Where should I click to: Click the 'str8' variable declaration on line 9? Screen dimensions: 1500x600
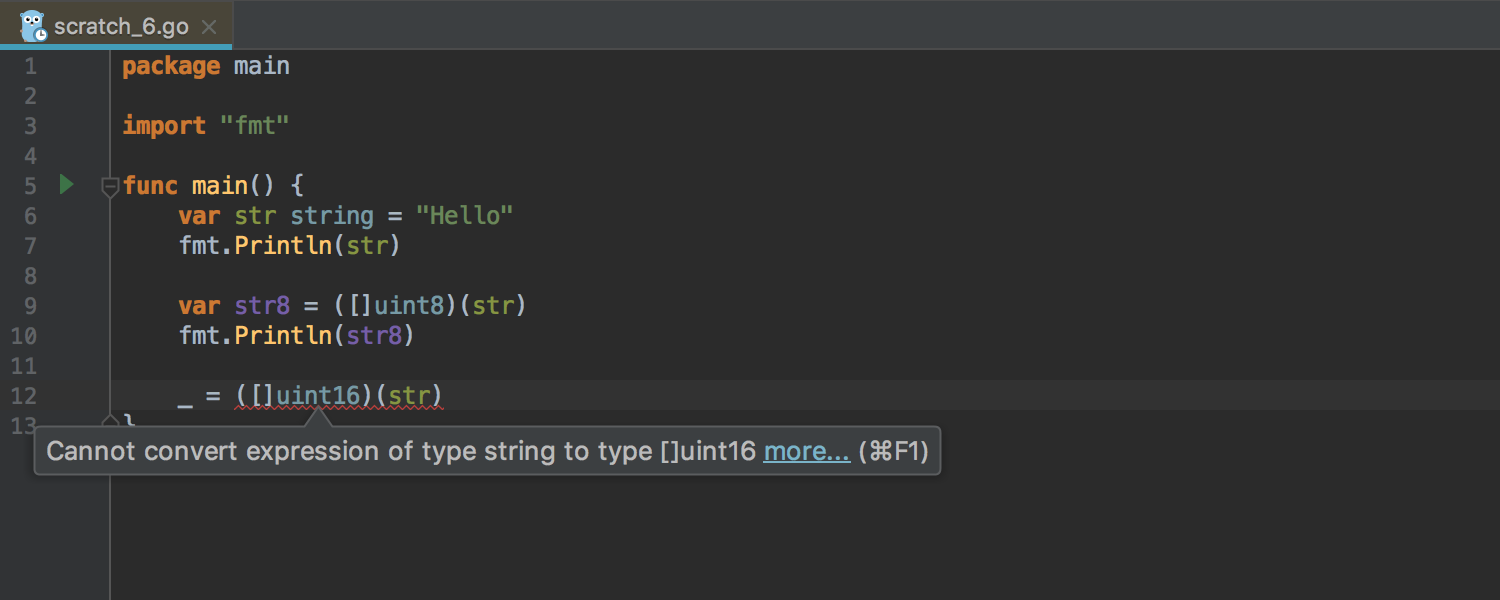(262, 306)
